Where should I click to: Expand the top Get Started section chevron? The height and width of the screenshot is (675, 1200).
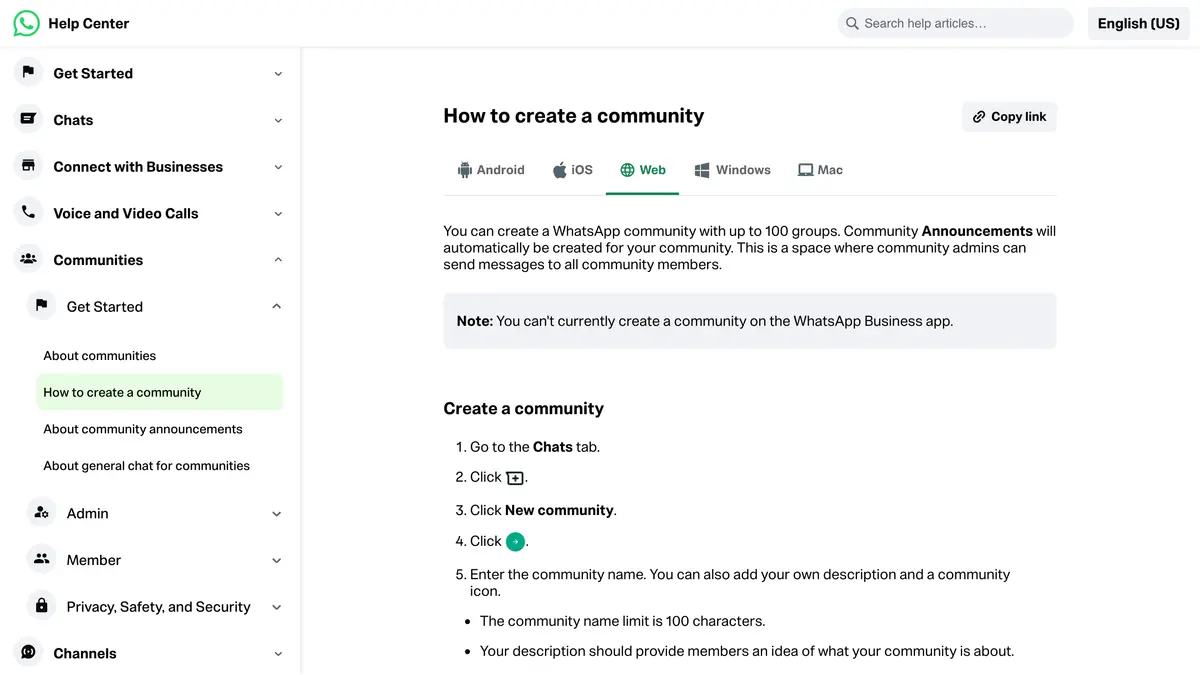278,73
